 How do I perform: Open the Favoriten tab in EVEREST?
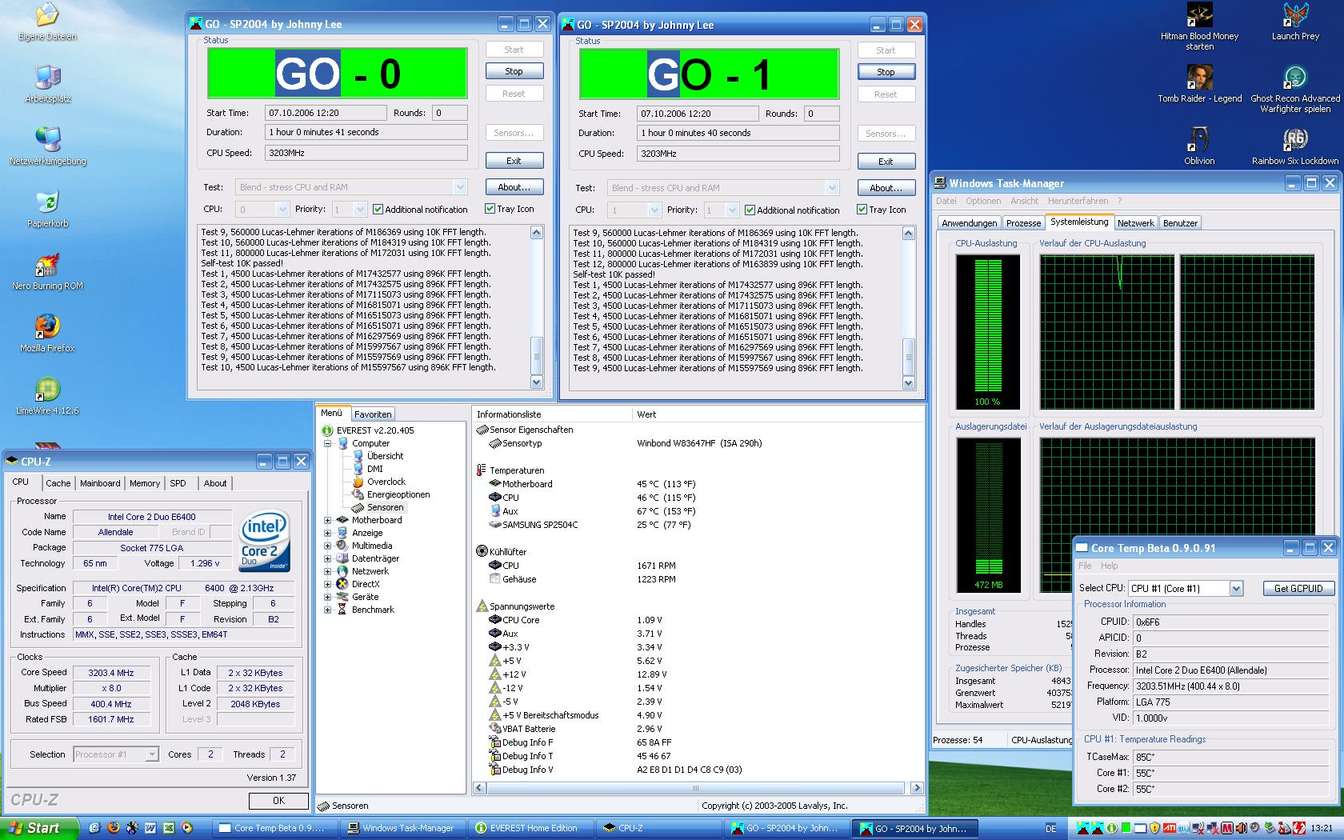tap(373, 414)
